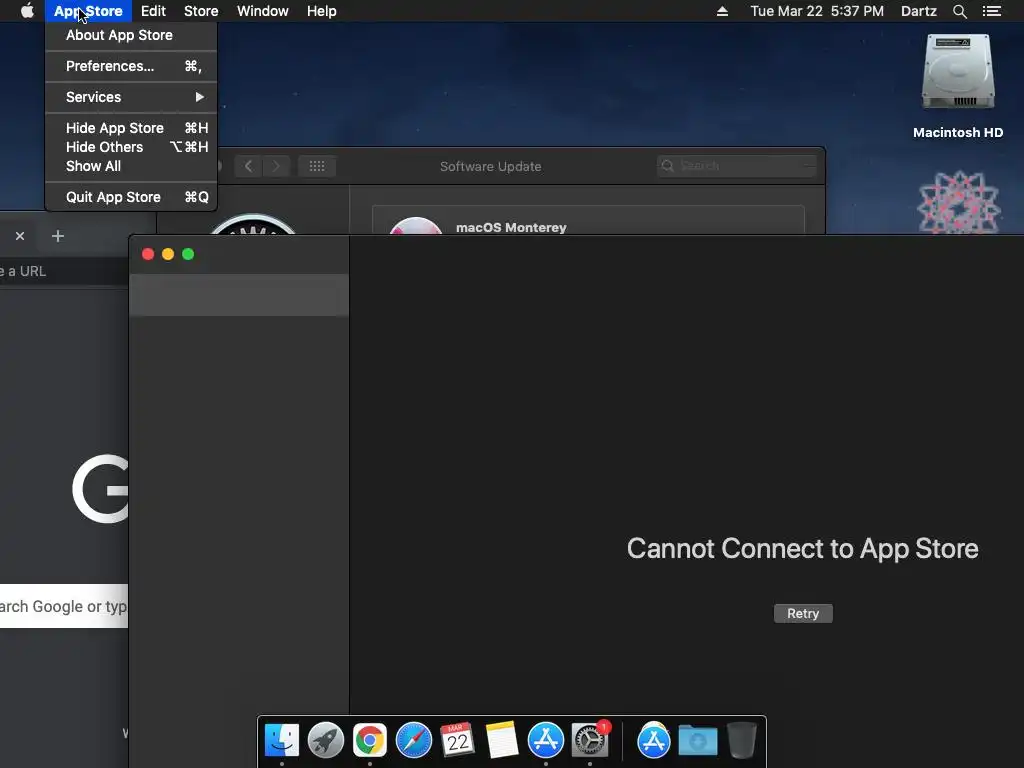Image resolution: width=1024 pixels, height=768 pixels.
Task: Open the Window menu
Action: point(263,11)
